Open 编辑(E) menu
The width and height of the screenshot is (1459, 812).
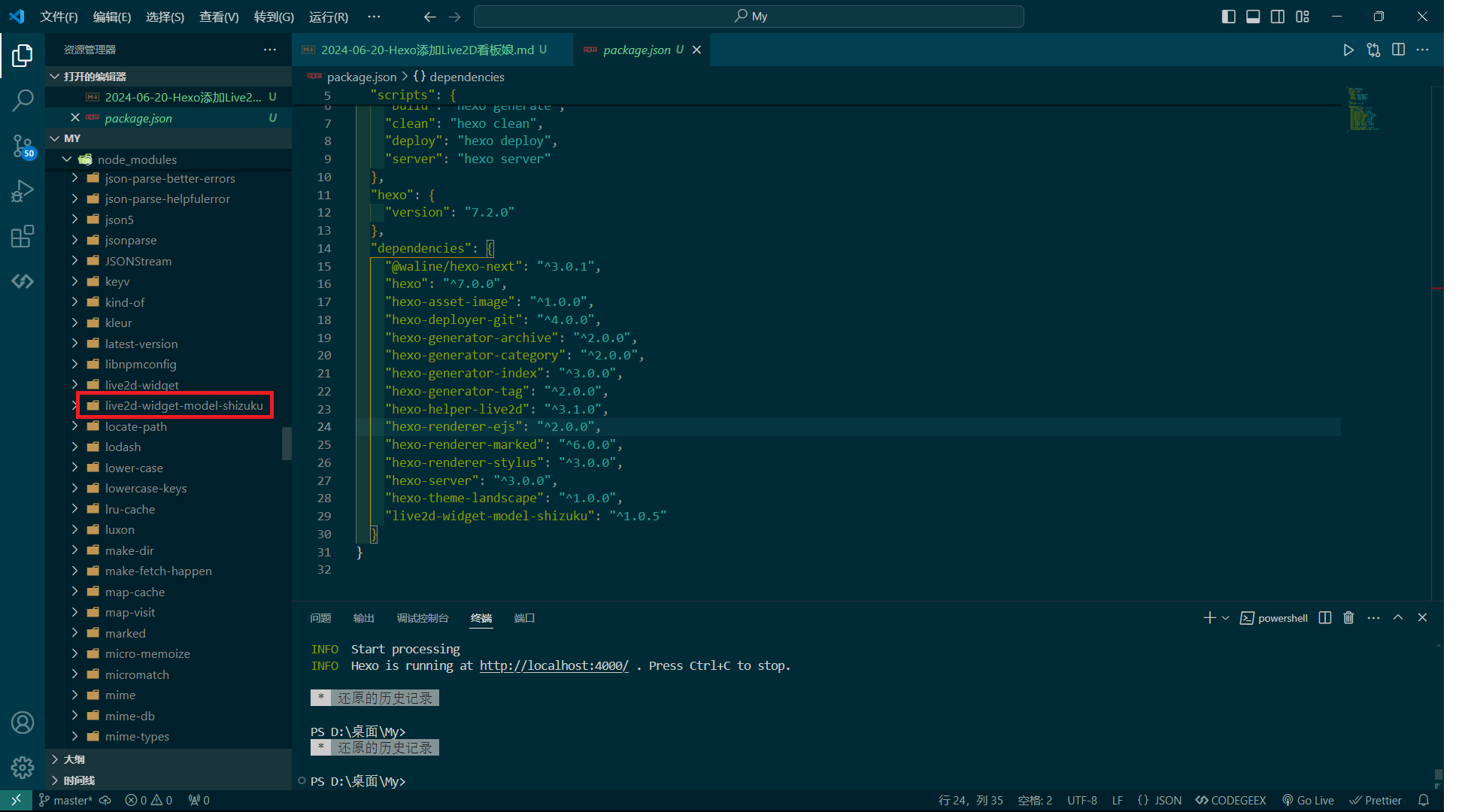coord(112,17)
